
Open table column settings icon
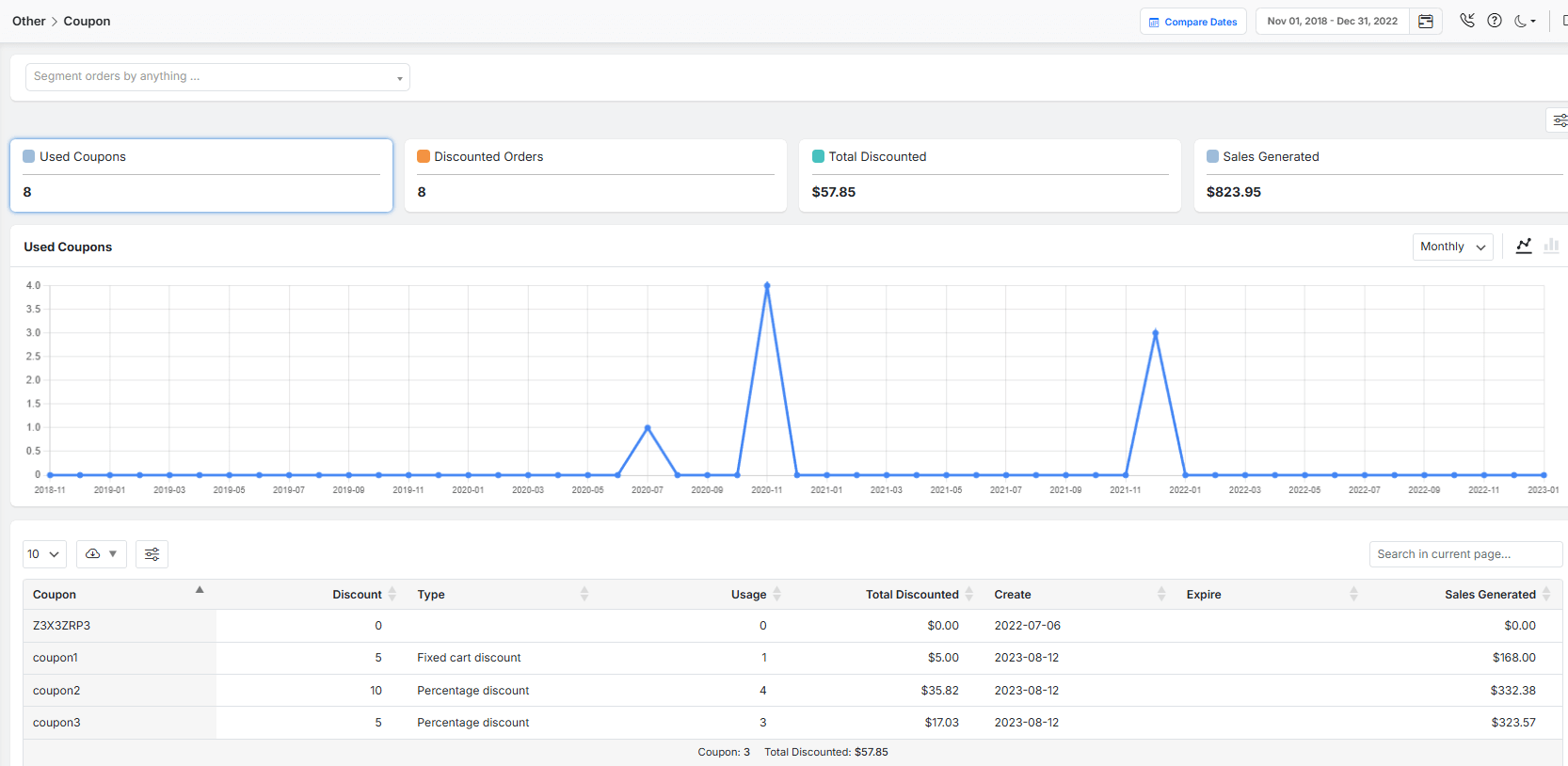[152, 554]
